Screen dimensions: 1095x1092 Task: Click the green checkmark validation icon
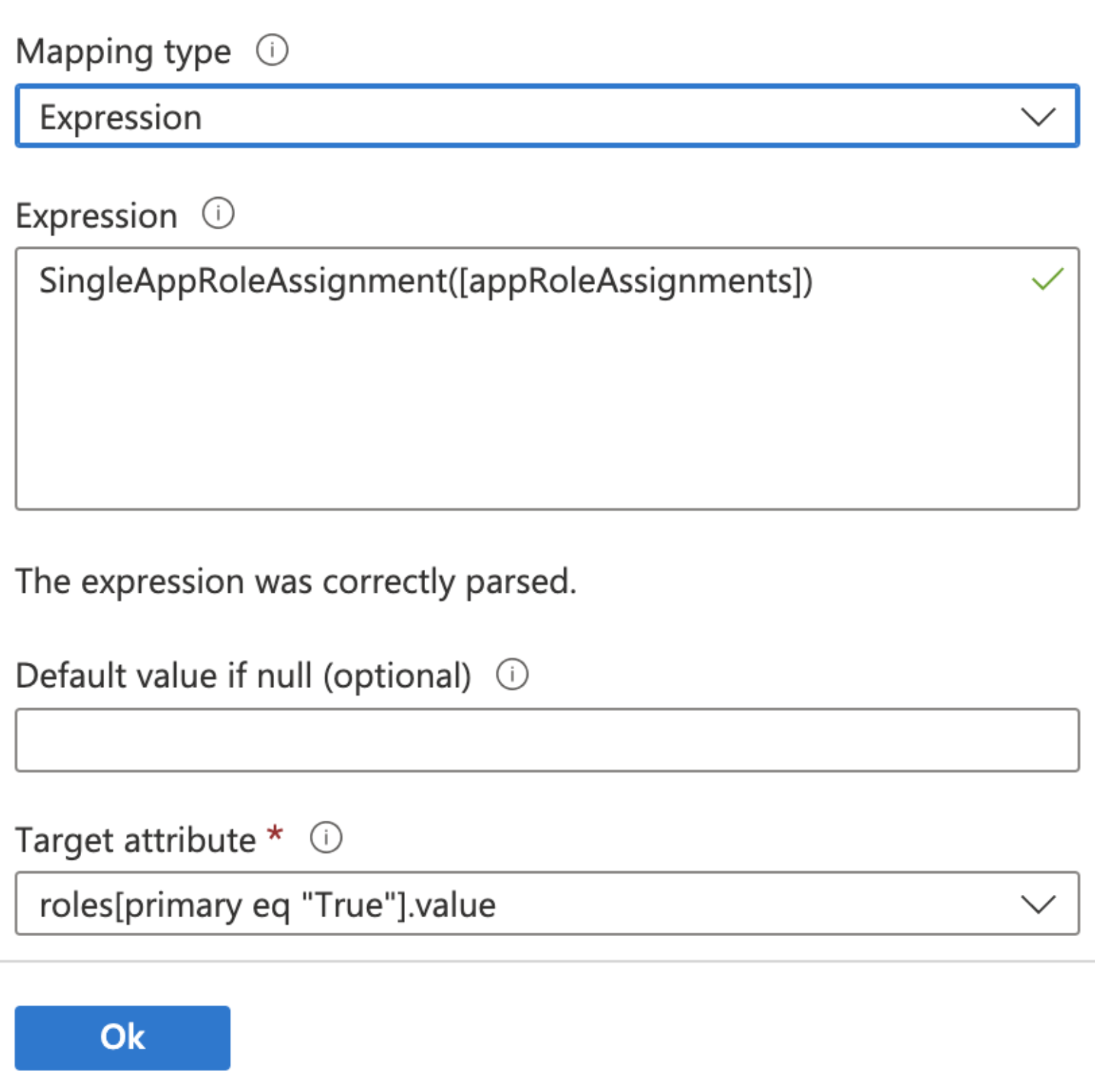tap(1047, 279)
